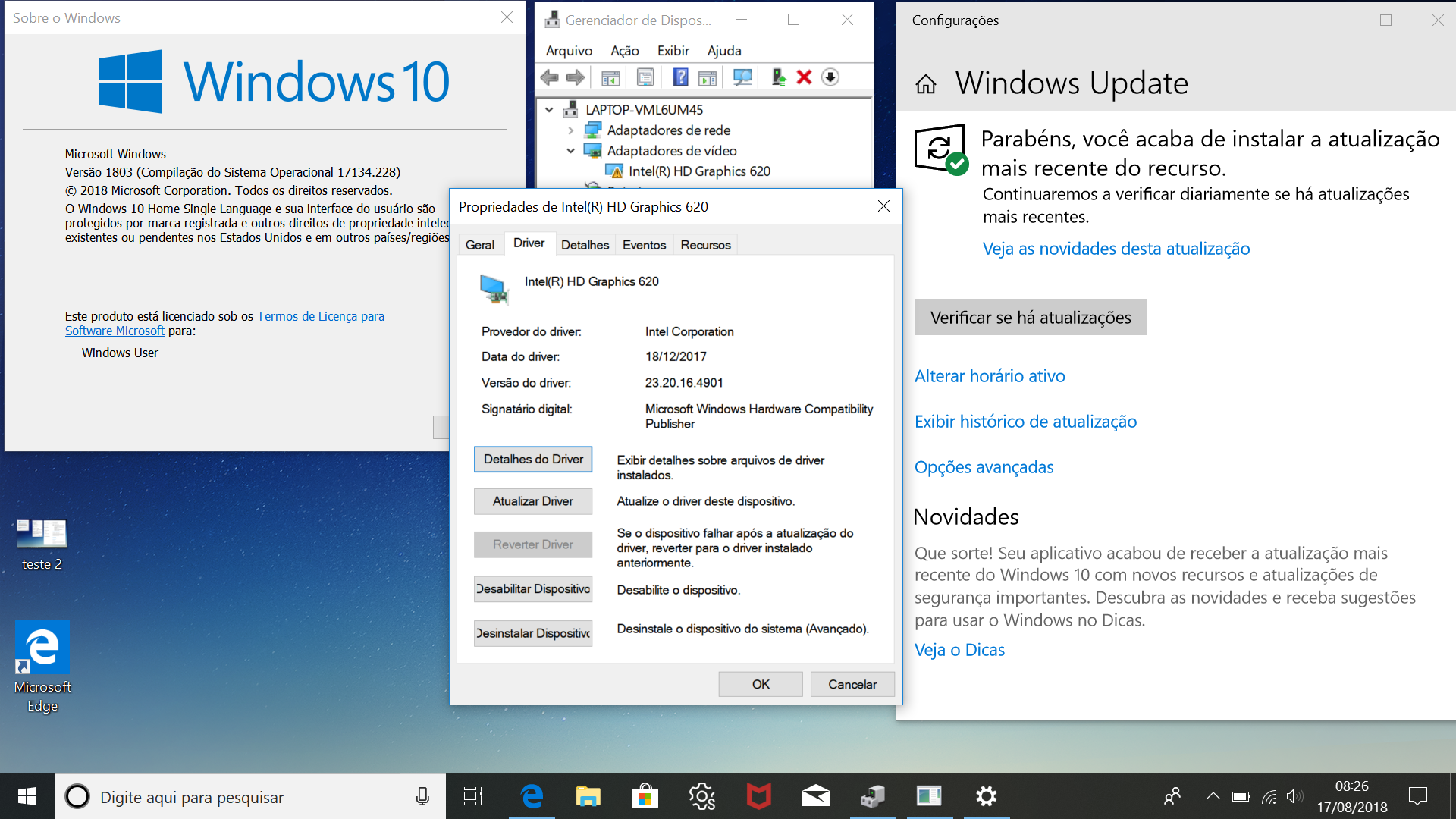Toggle the console tree pane icon

tap(610, 77)
